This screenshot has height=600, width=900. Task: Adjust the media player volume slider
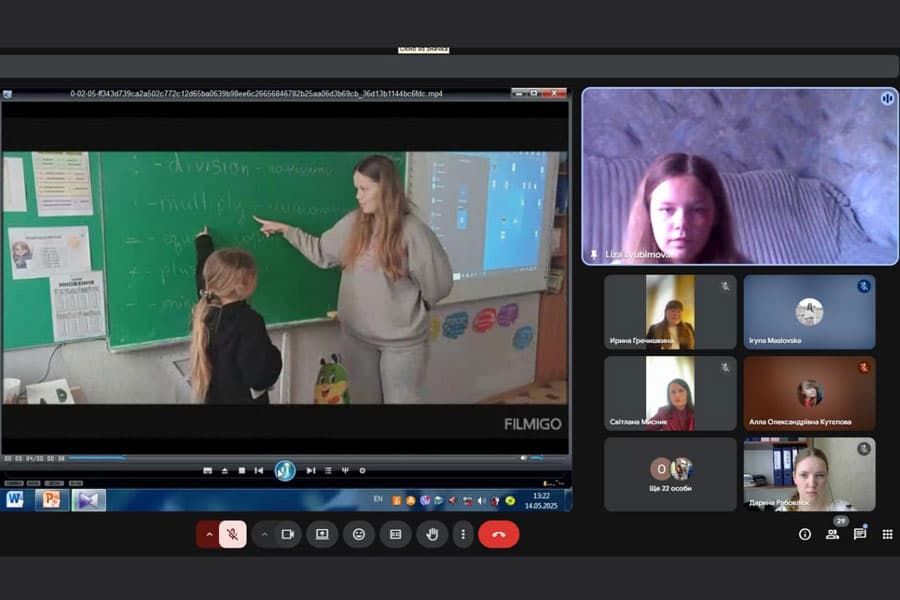tap(547, 458)
